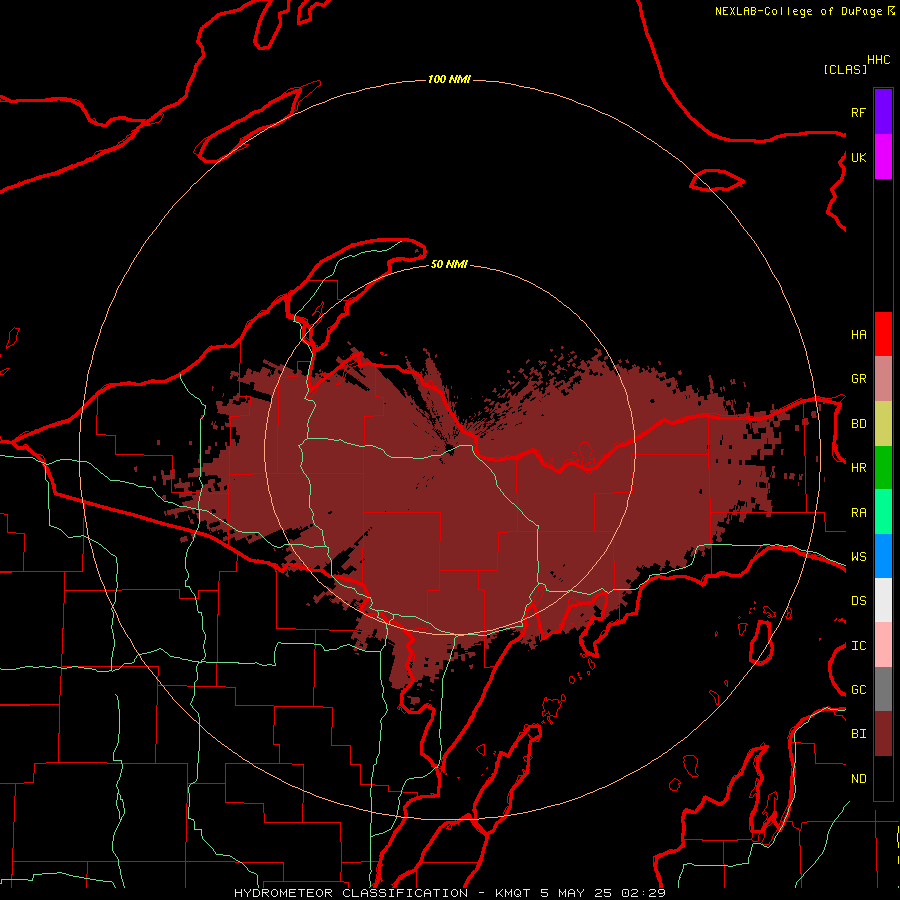Click the "UK" legend label
Screen dimensions: 900x900
tap(858, 157)
